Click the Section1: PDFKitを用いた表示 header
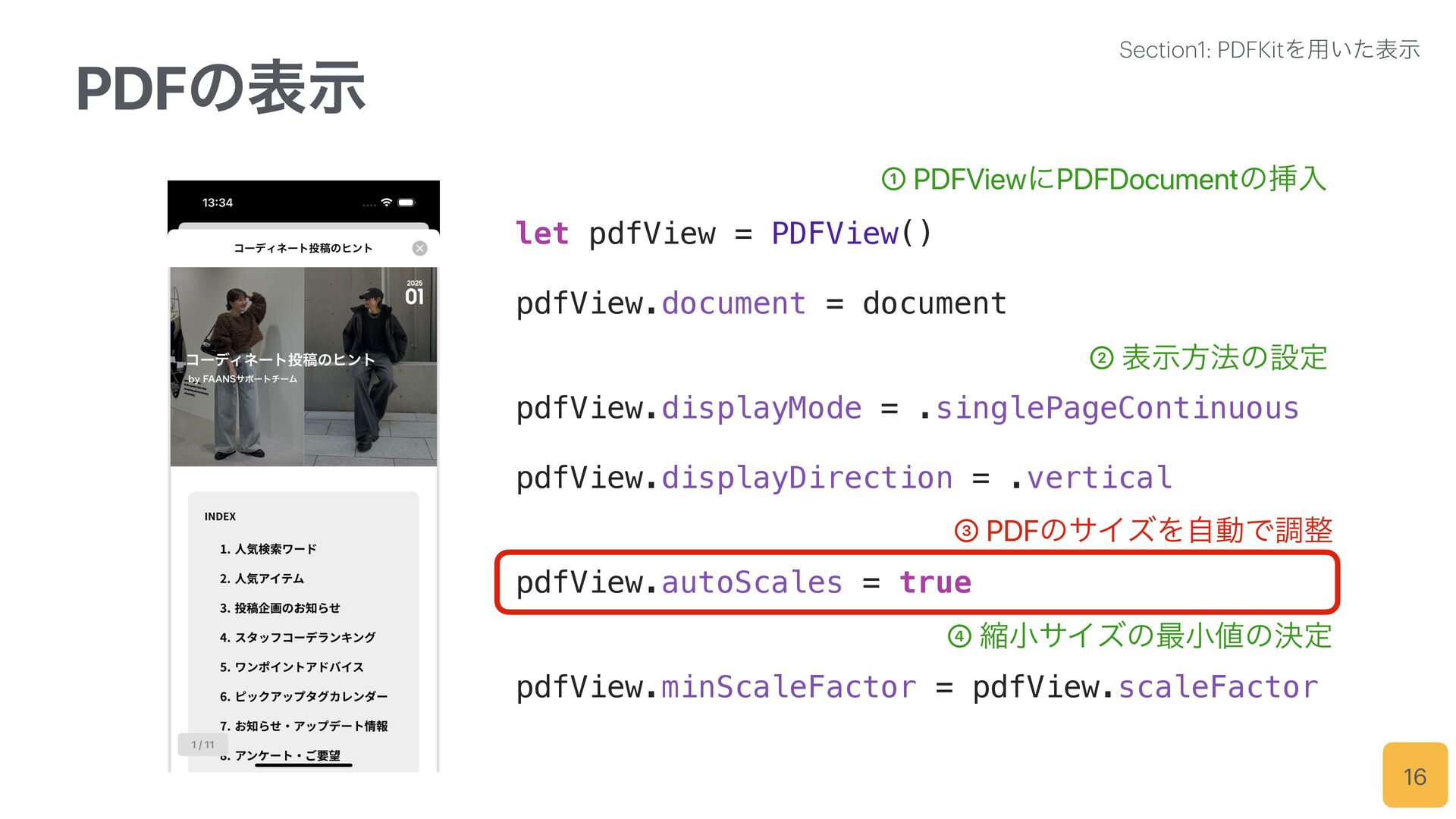Screen dimensions: 1456x819 coord(1269,50)
